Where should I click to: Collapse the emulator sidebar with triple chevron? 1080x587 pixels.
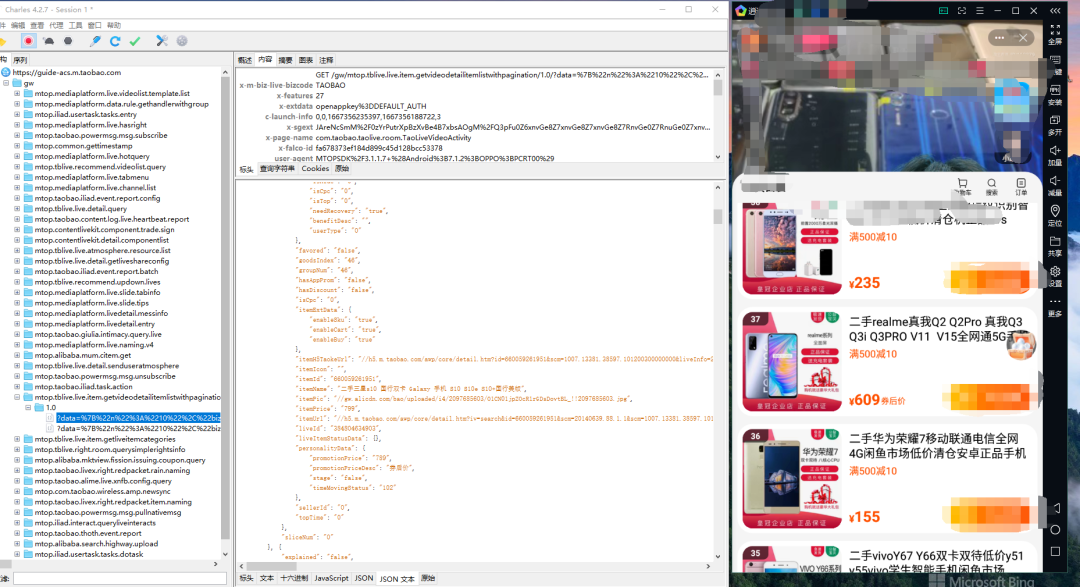(x=1055, y=11)
